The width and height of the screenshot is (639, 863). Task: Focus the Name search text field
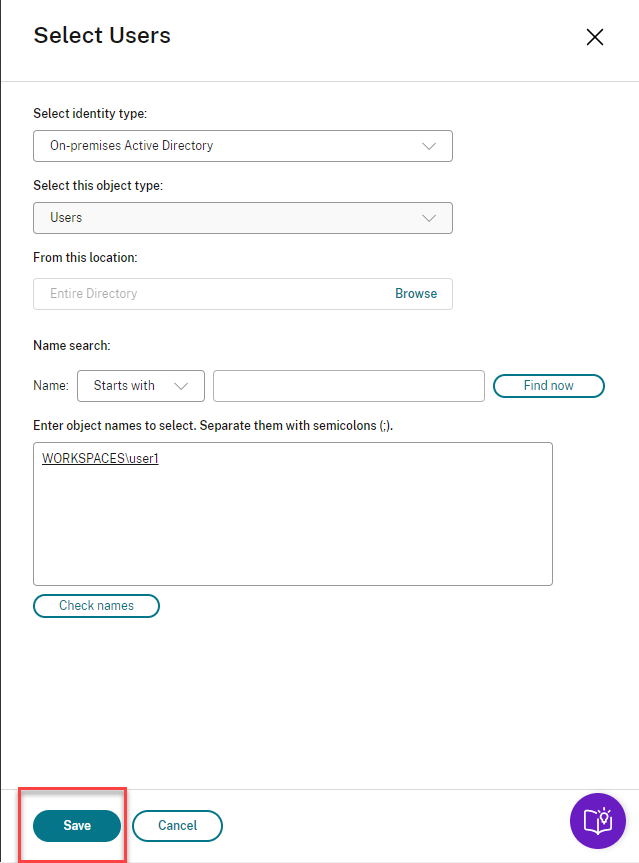pos(348,386)
